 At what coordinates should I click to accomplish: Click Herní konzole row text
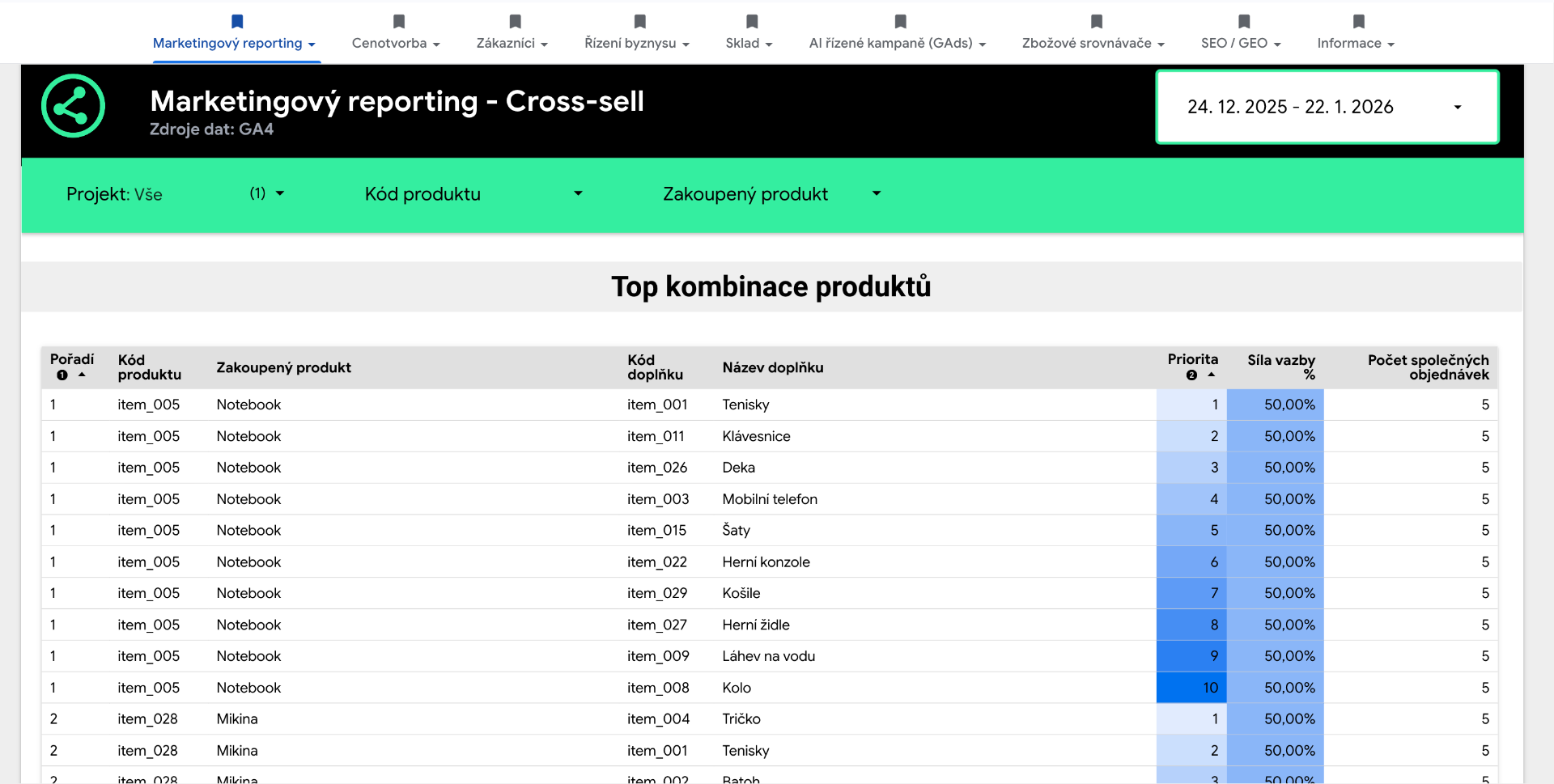click(x=766, y=562)
